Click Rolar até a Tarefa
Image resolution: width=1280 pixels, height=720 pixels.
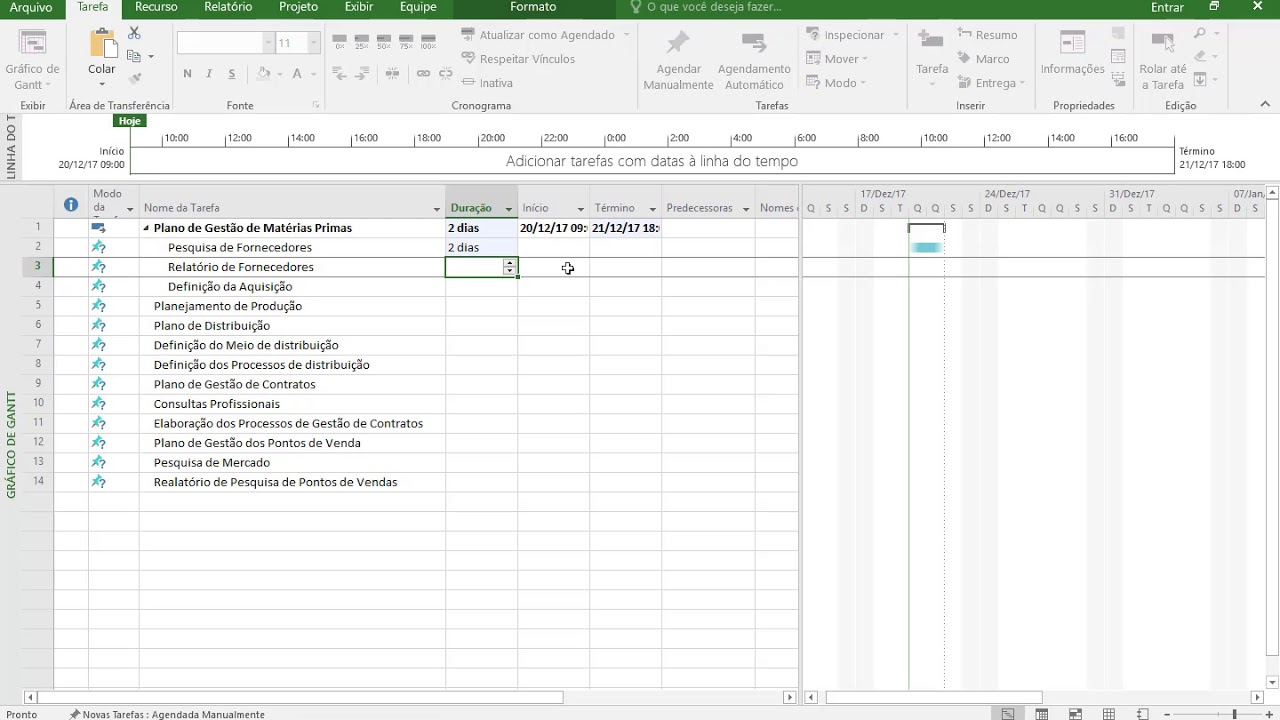(1163, 60)
